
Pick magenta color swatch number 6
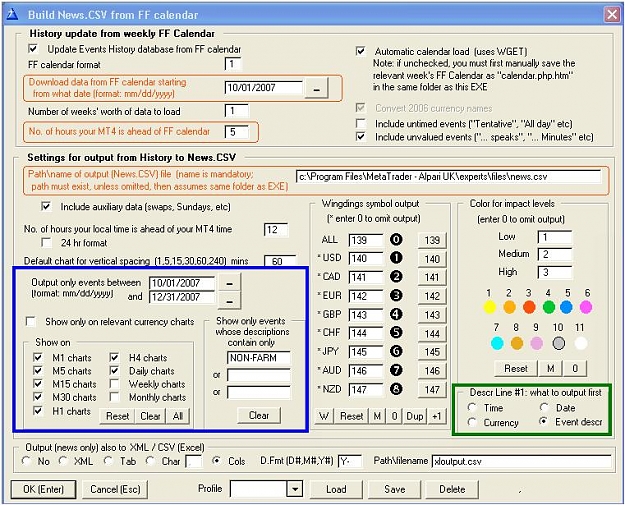586,307
